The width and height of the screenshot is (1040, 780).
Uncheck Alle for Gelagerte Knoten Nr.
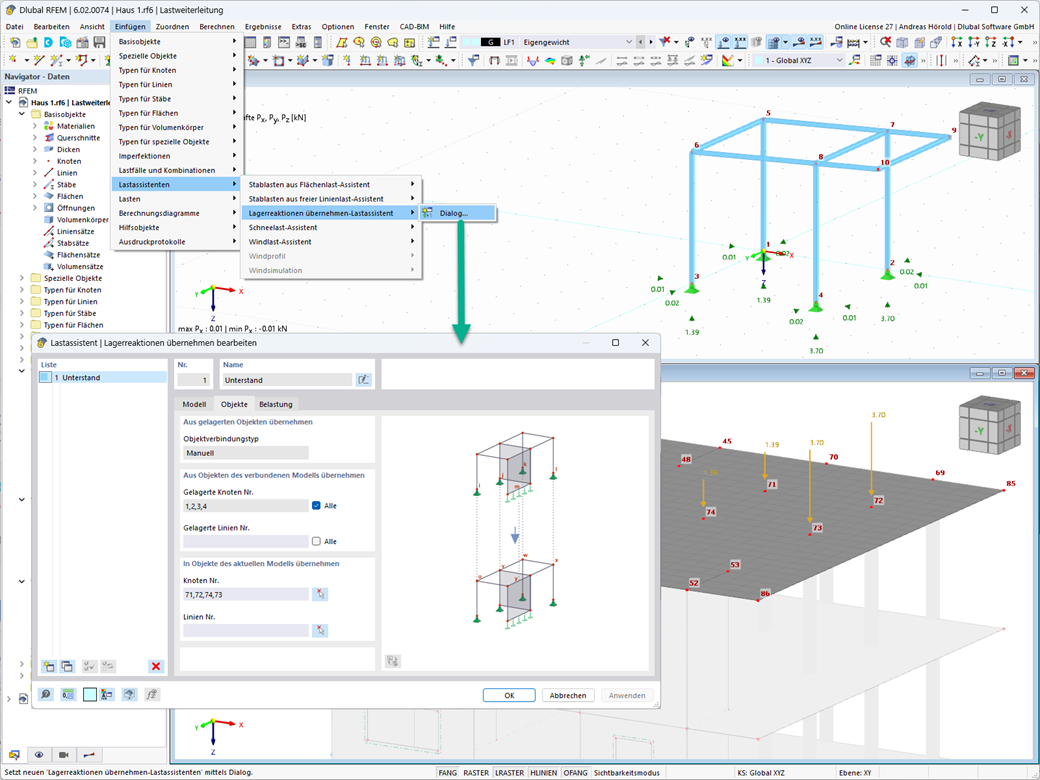pyautogui.click(x=316, y=505)
